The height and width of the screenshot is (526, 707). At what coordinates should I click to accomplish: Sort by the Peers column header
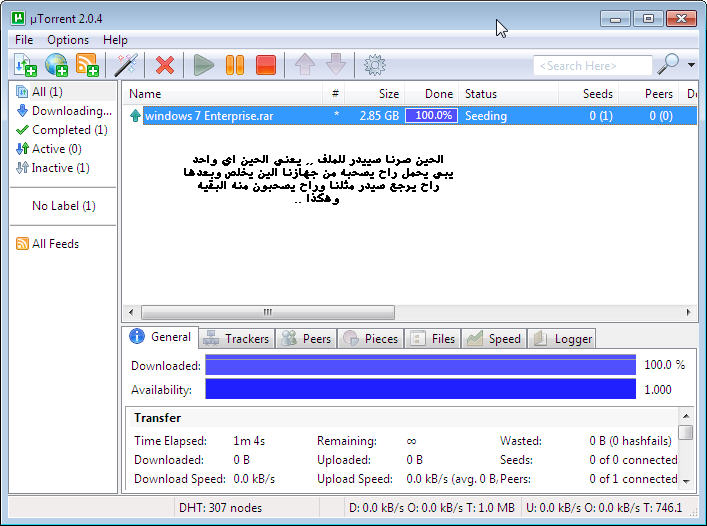[x=648, y=94]
